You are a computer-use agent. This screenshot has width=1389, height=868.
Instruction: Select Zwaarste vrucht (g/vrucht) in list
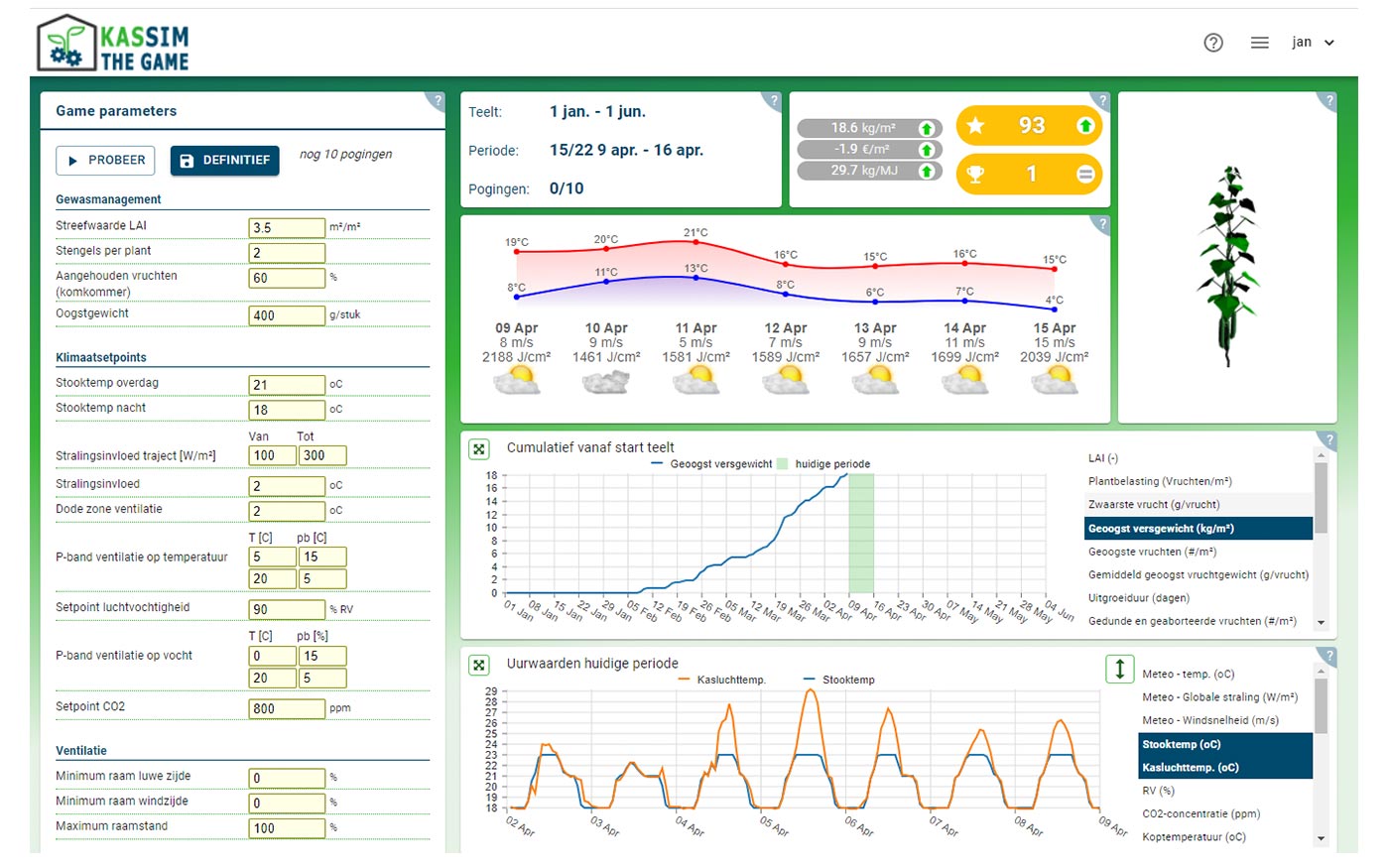tap(1154, 505)
